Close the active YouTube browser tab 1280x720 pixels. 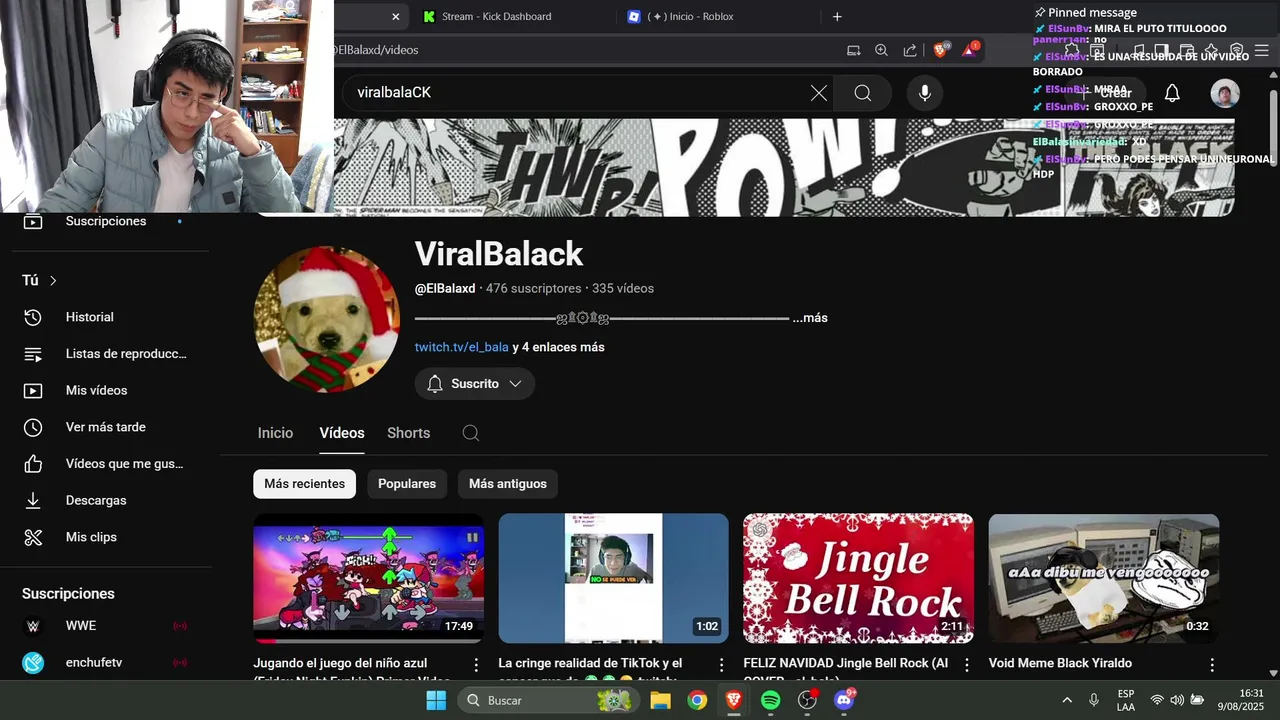(x=395, y=16)
